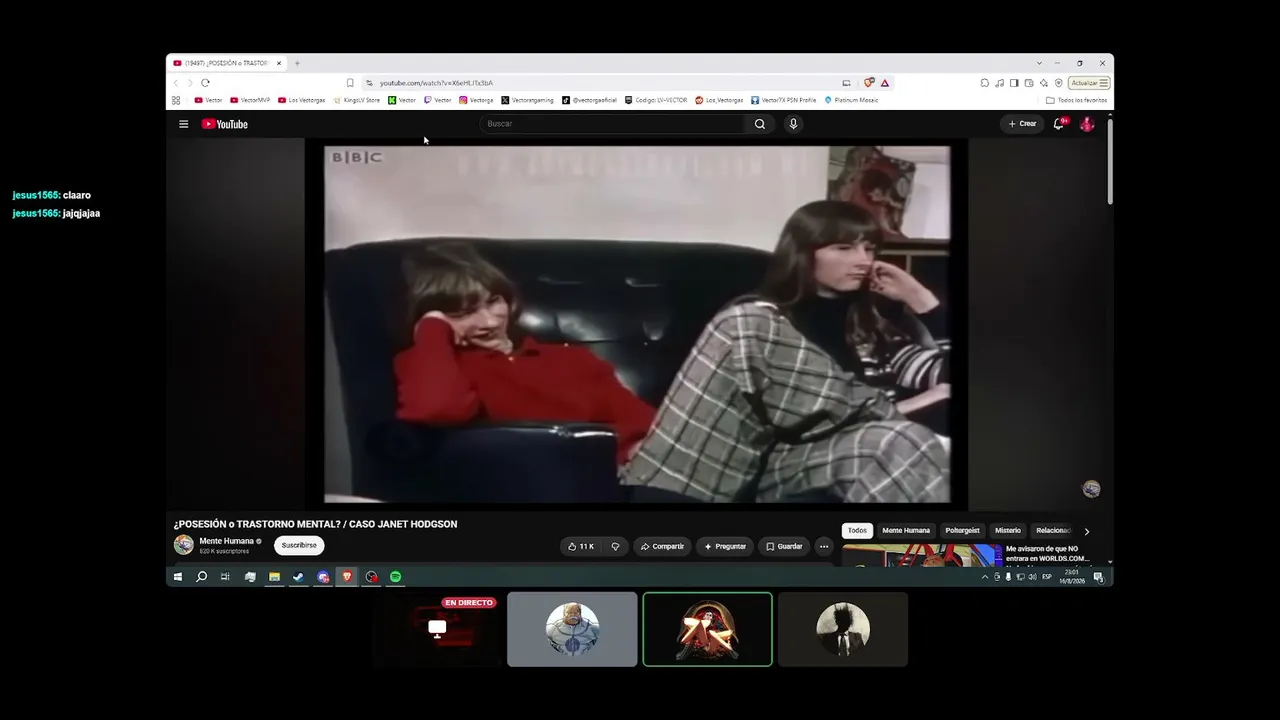This screenshot has width=1280, height=720.
Task: Open the bookmarks apps grid icon
Action: (176, 100)
